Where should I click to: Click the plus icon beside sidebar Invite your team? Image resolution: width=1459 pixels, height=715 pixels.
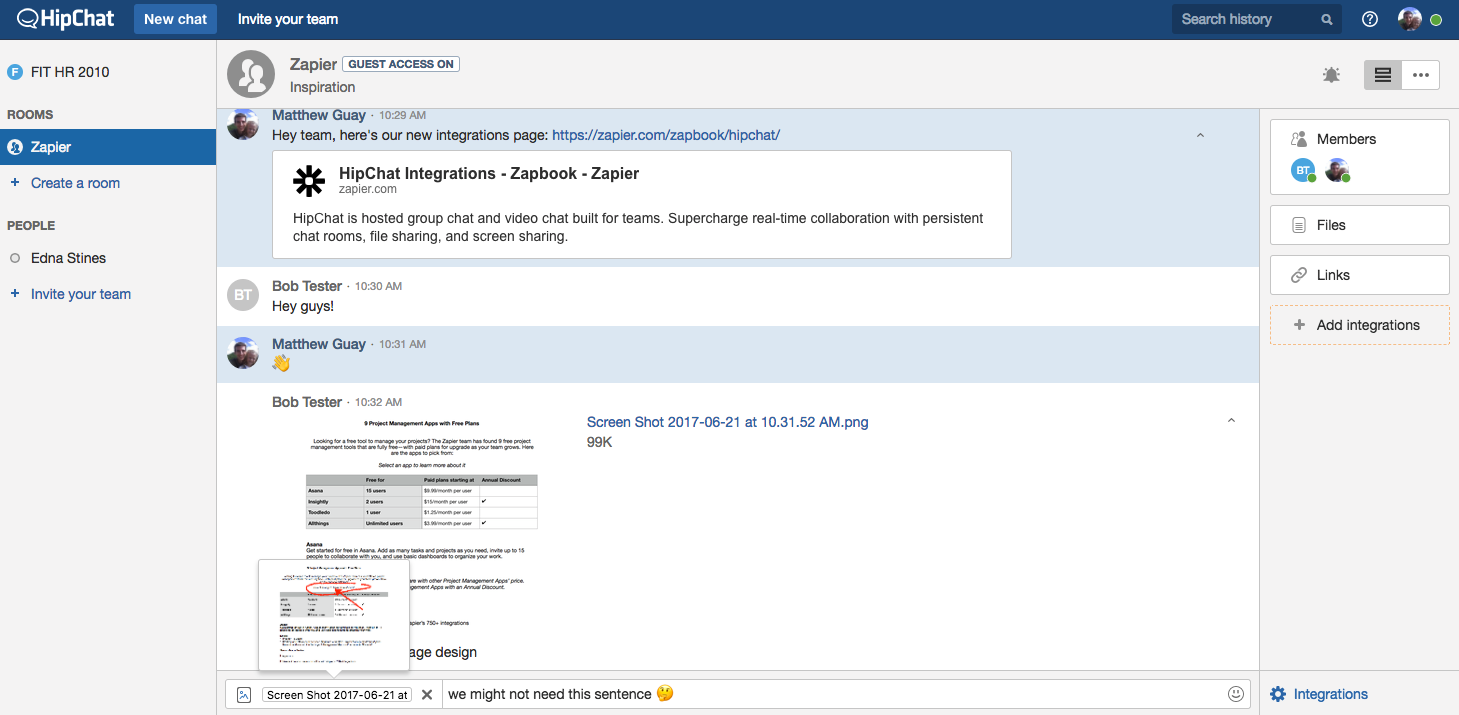click(x=15, y=294)
